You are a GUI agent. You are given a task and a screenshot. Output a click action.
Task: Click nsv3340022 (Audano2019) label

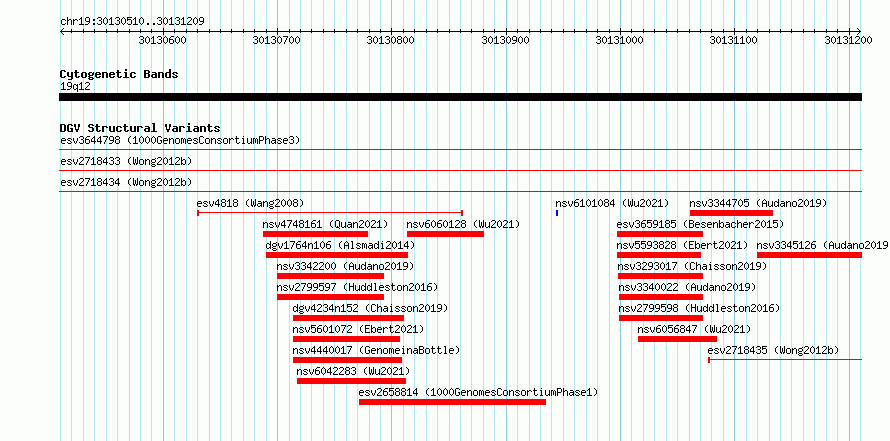tap(687, 287)
